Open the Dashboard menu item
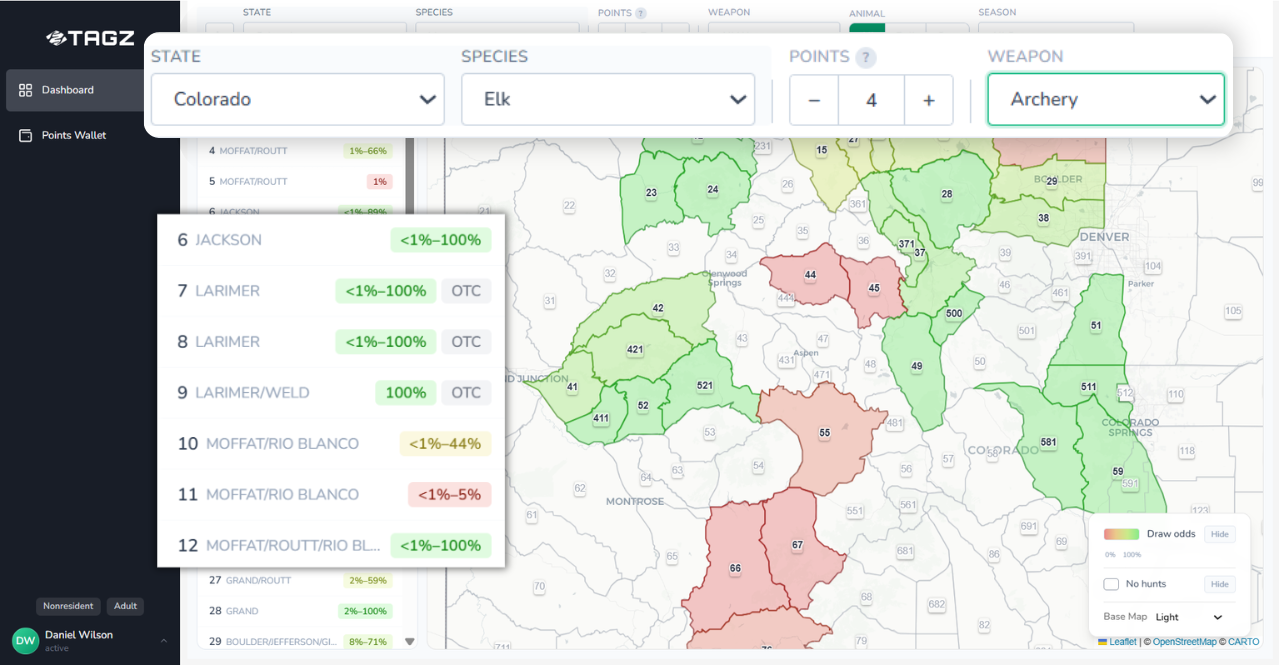The width and height of the screenshot is (1279, 665). click(68, 90)
